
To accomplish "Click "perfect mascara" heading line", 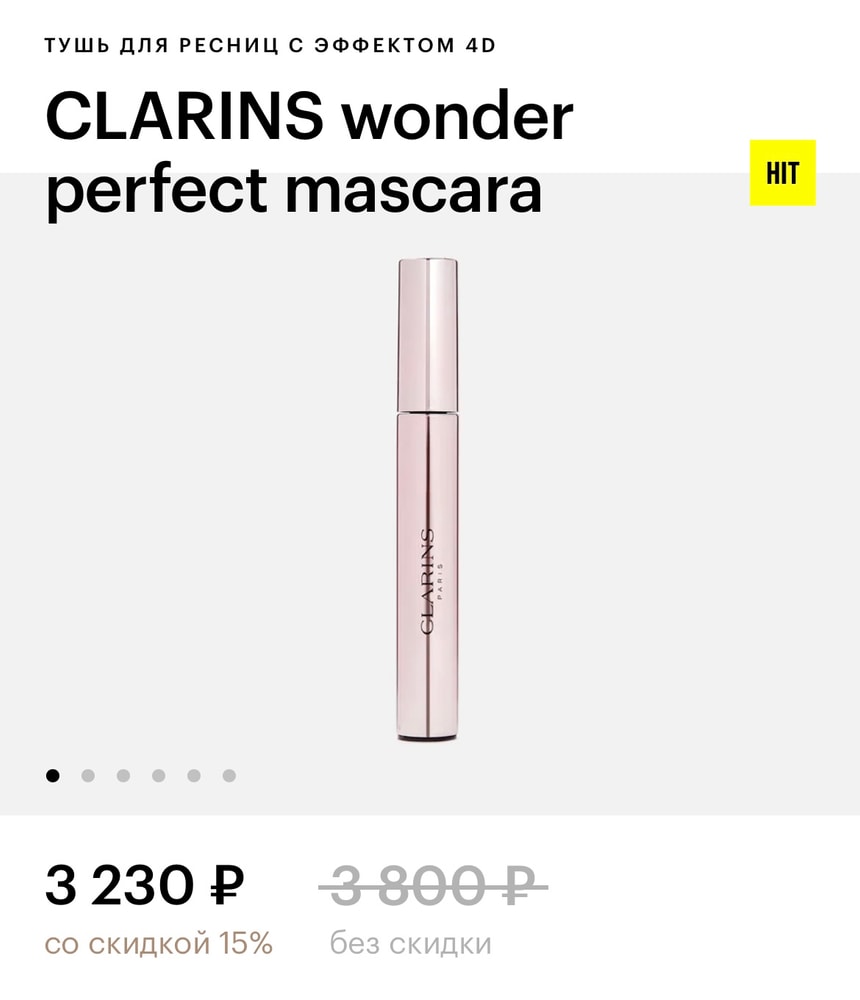I will (293, 189).
